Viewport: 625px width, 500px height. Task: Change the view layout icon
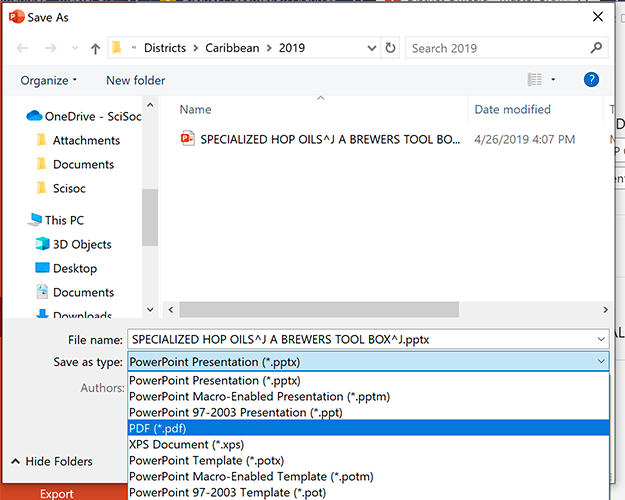(535, 79)
